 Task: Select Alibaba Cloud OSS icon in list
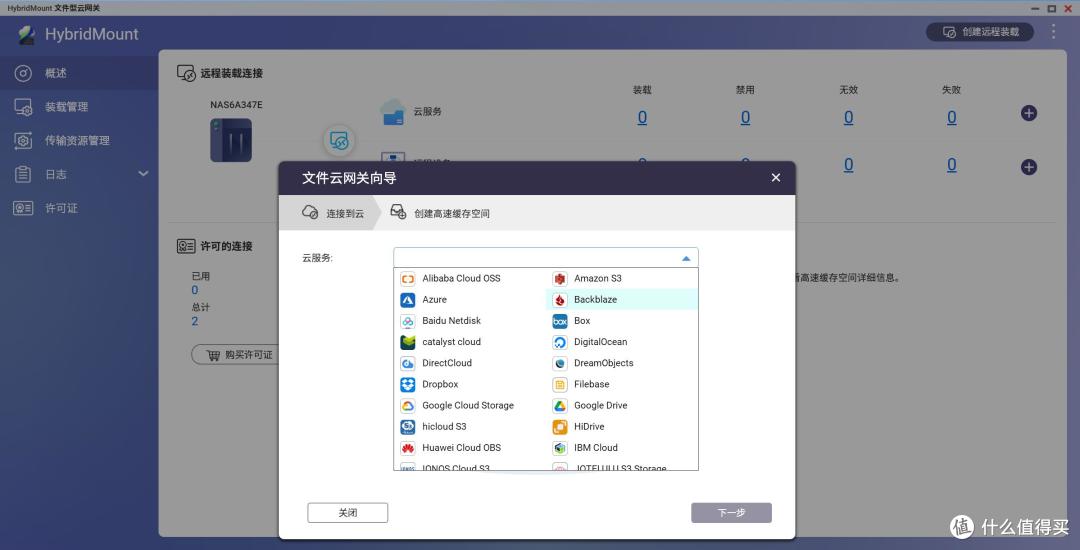tap(408, 279)
